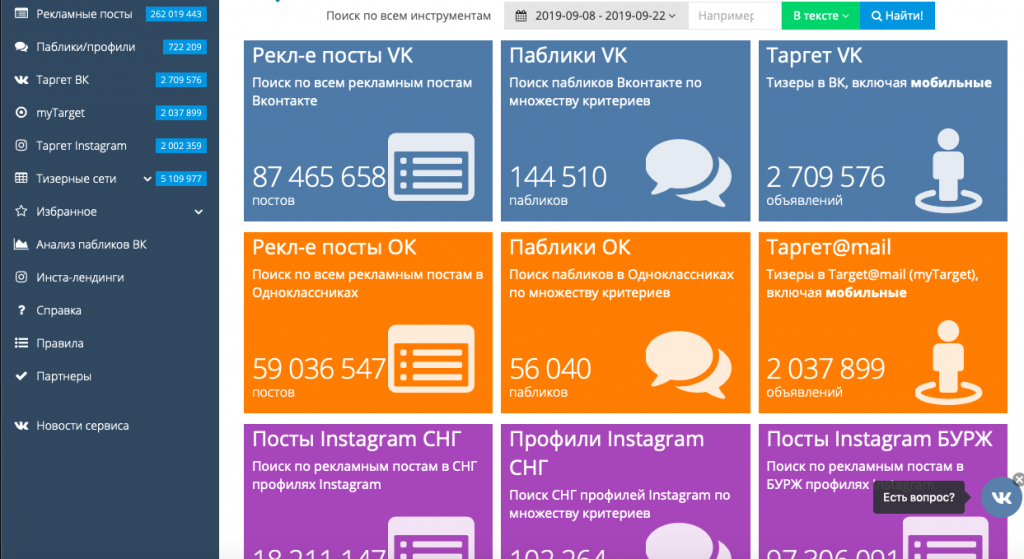The width and height of the screenshot is (1024, 559).
Task: Click the checkmark icon beside Партнеры
Action: (x=21, y=375)
